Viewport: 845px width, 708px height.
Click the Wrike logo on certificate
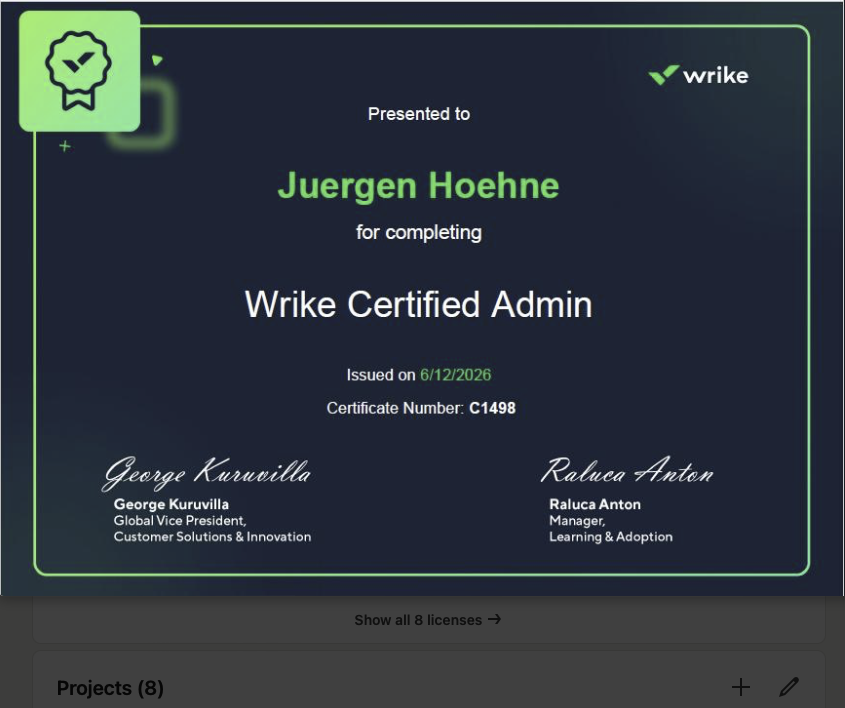click(x=698, y=75)
